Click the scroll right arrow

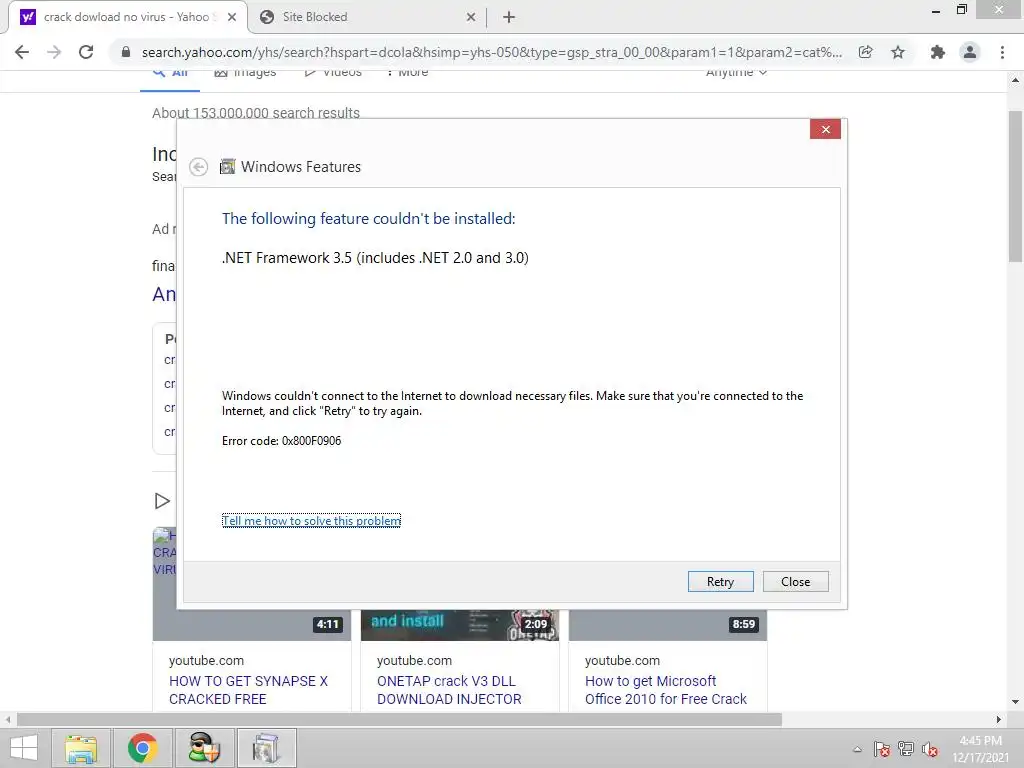999,720
